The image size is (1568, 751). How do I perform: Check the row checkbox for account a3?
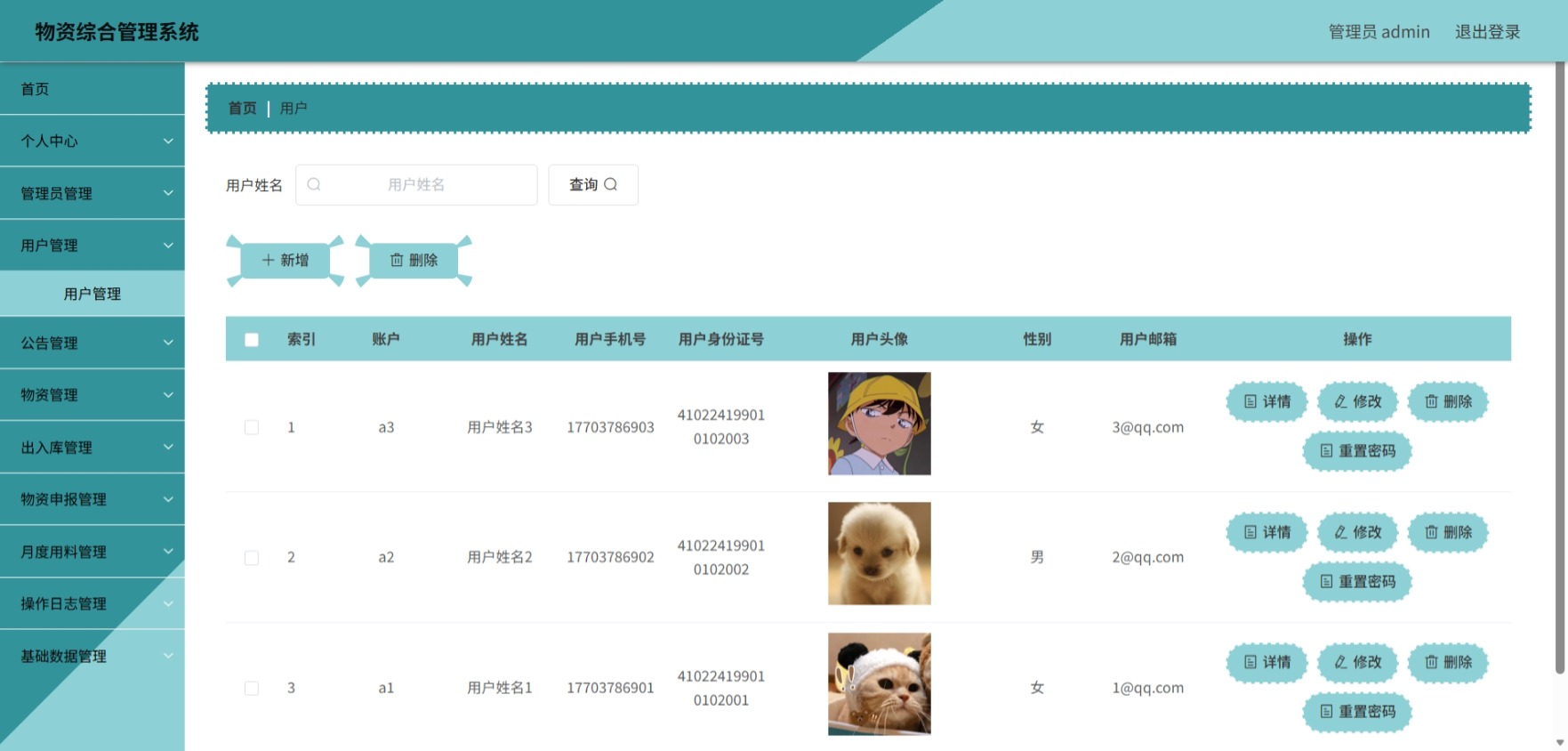click(x=252, y=427)
